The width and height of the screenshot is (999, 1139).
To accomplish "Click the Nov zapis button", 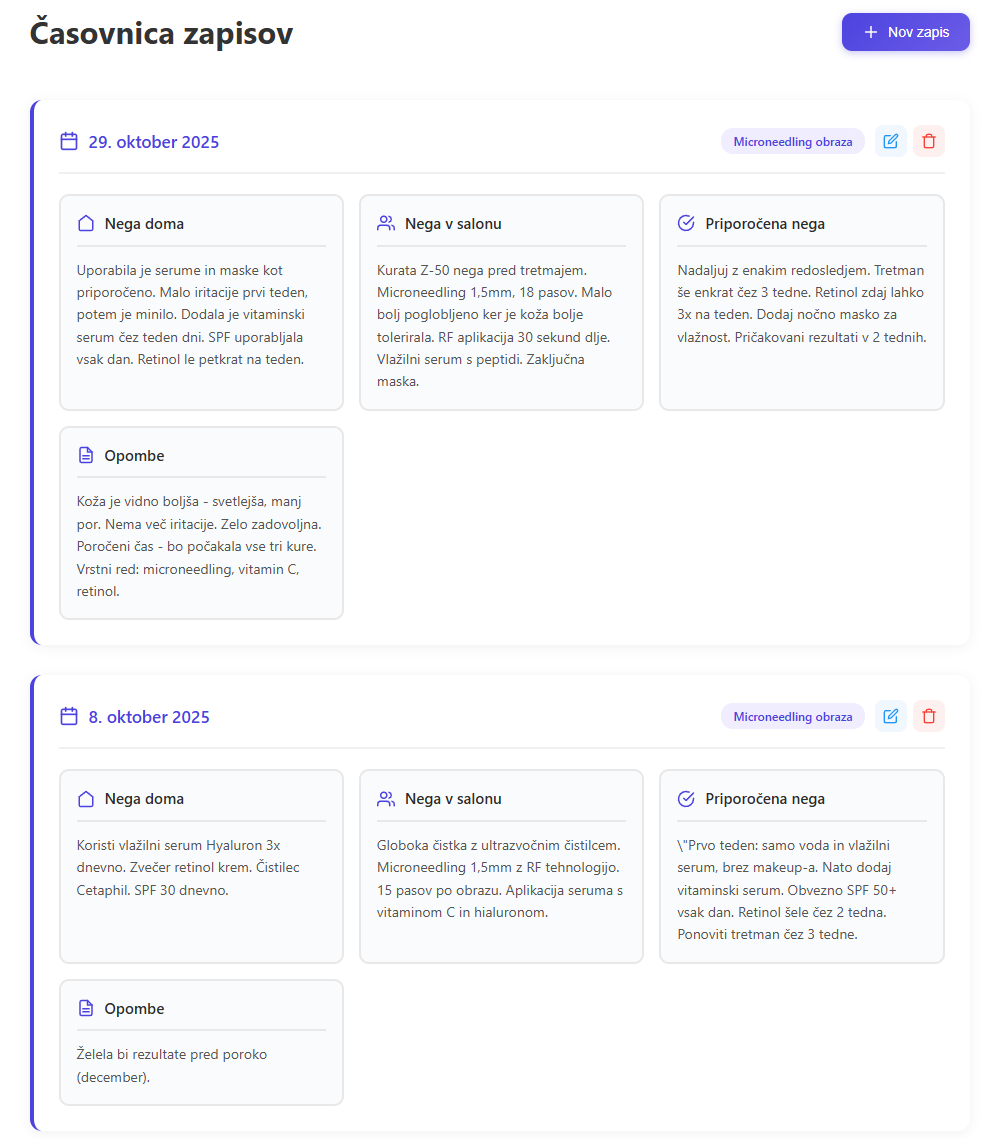I will (905, 32).
